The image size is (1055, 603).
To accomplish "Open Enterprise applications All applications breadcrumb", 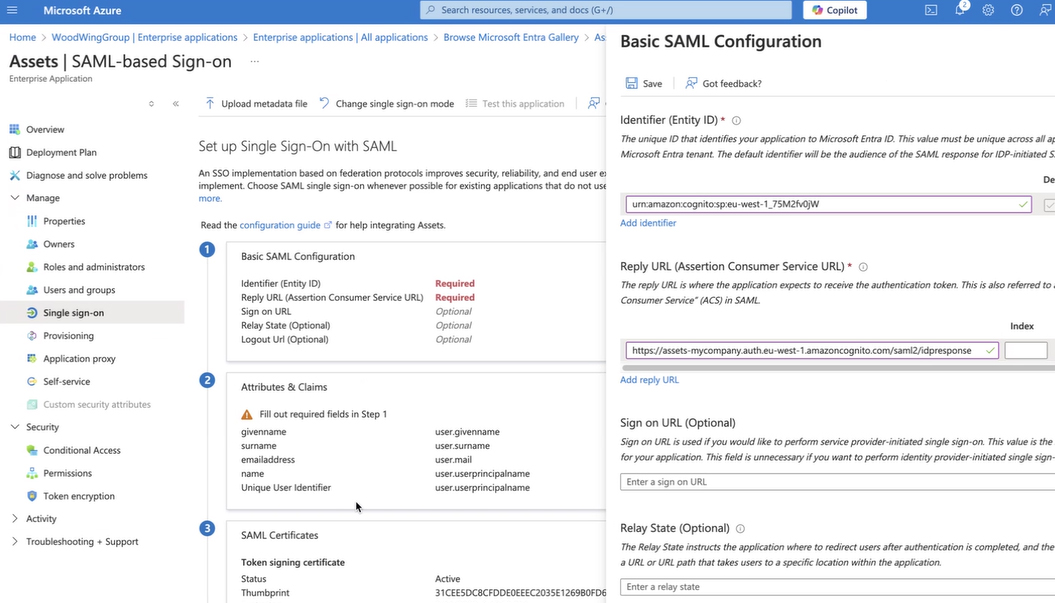I will 340,37.
